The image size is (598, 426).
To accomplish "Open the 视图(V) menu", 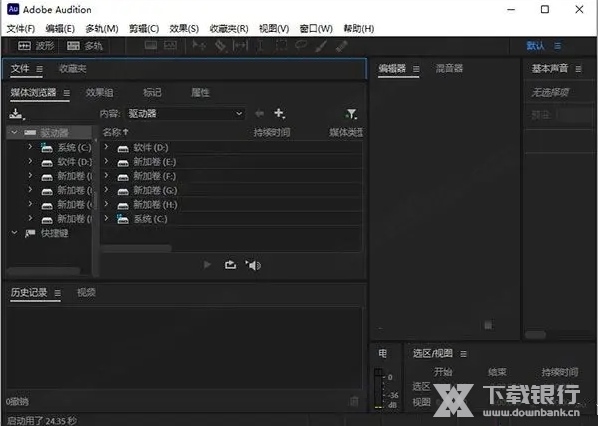I will tap(274, 29).
